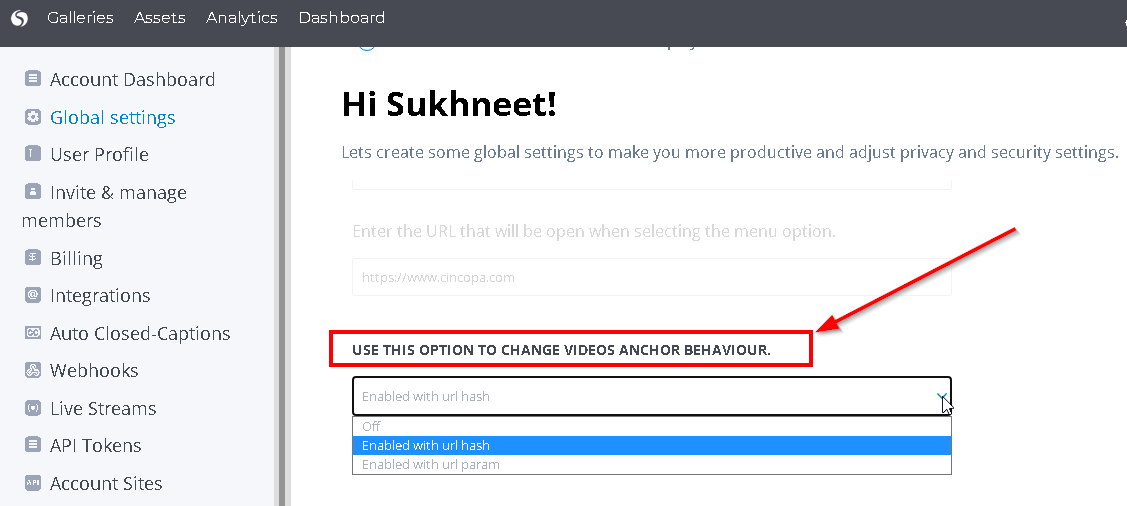Click the Webhooks sidebar icon
The height and width of the screenshot is (506, 1127).
(32, 370)
